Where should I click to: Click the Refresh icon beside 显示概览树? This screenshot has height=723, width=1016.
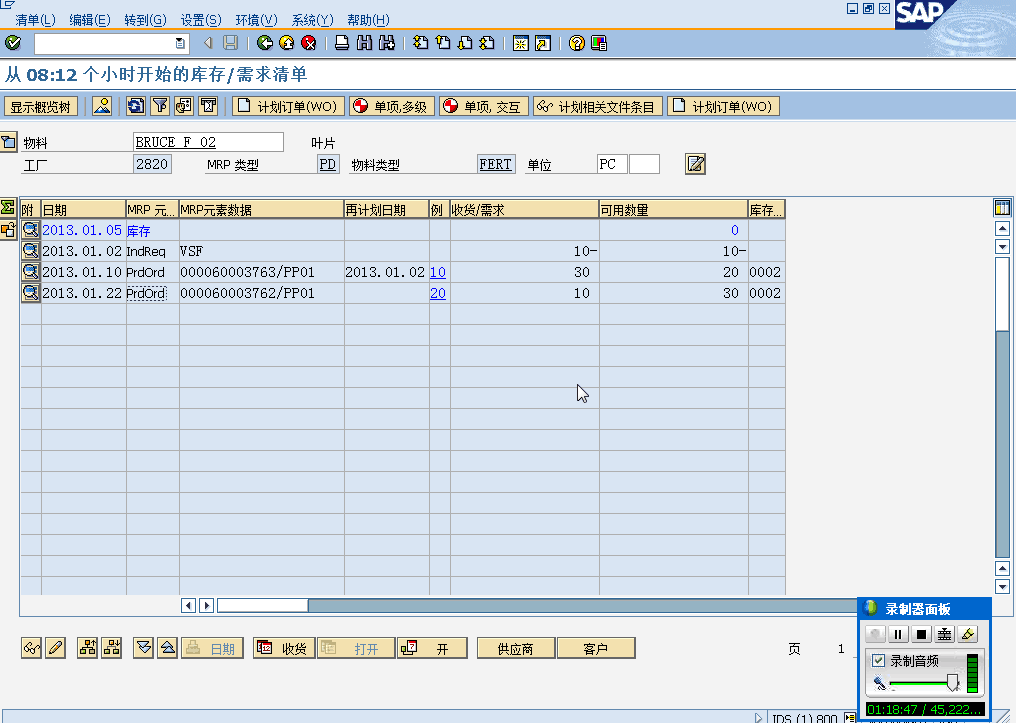click(x=135, y=106)
